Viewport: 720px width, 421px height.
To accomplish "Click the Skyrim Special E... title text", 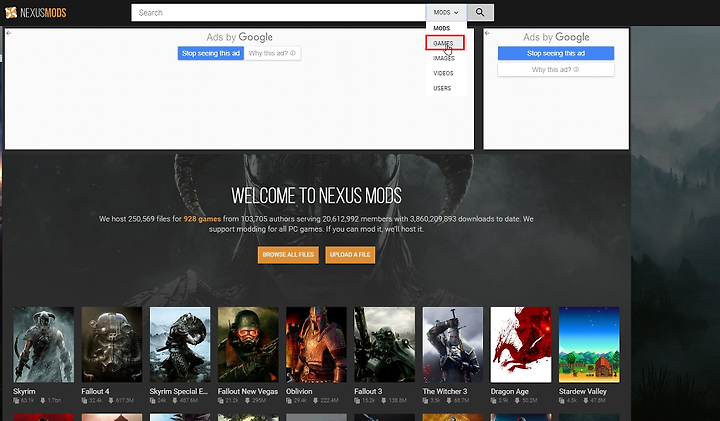I will [179, 392].
